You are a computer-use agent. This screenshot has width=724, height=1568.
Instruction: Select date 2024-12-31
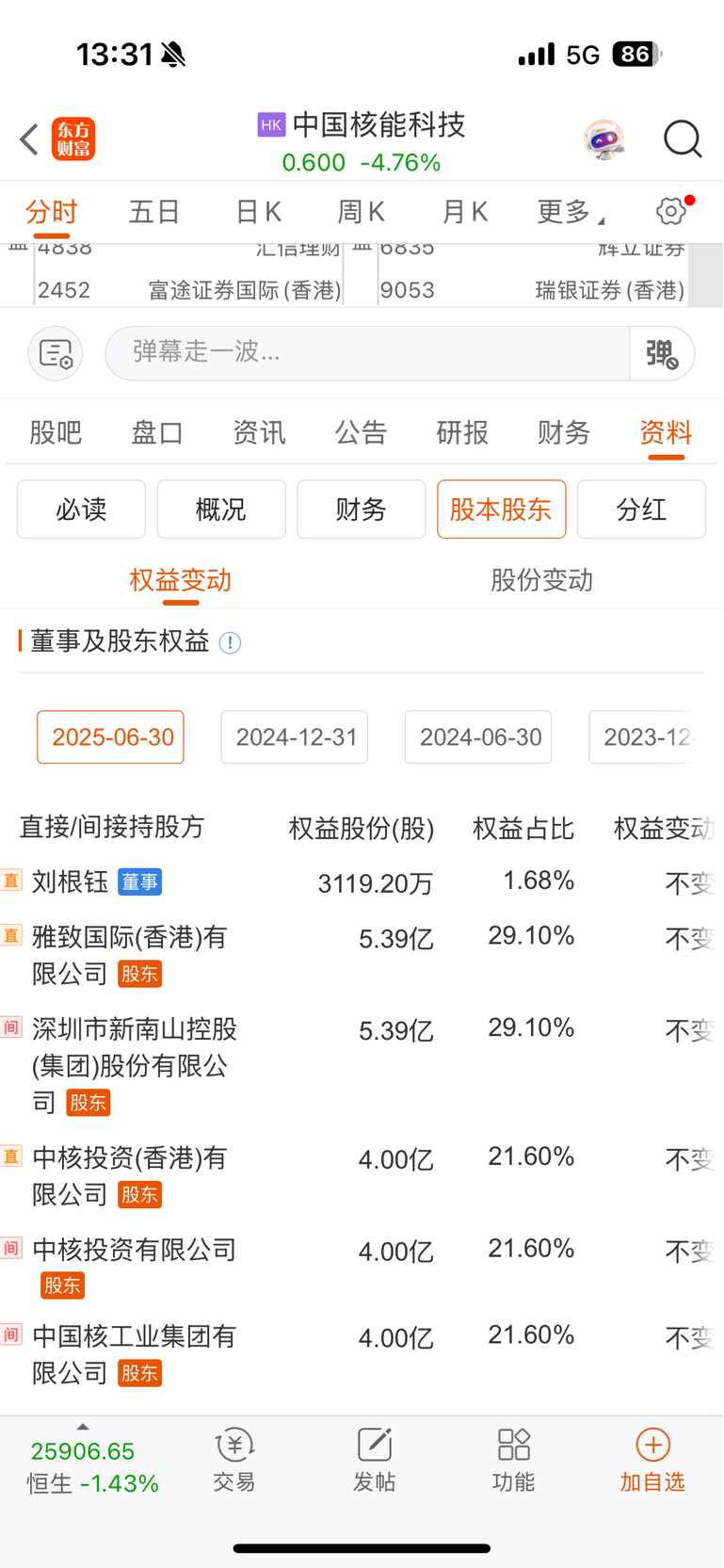coord(295,736)
